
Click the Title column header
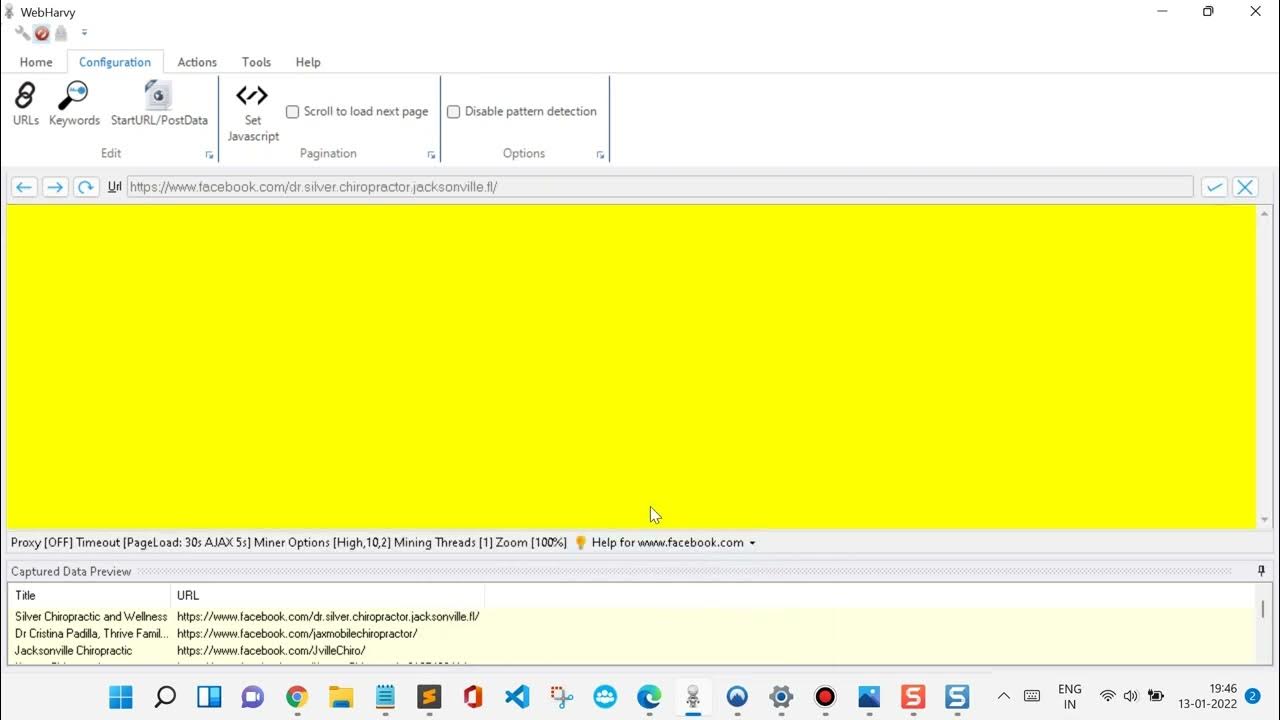pyautogui.click(x=90, y=595)
